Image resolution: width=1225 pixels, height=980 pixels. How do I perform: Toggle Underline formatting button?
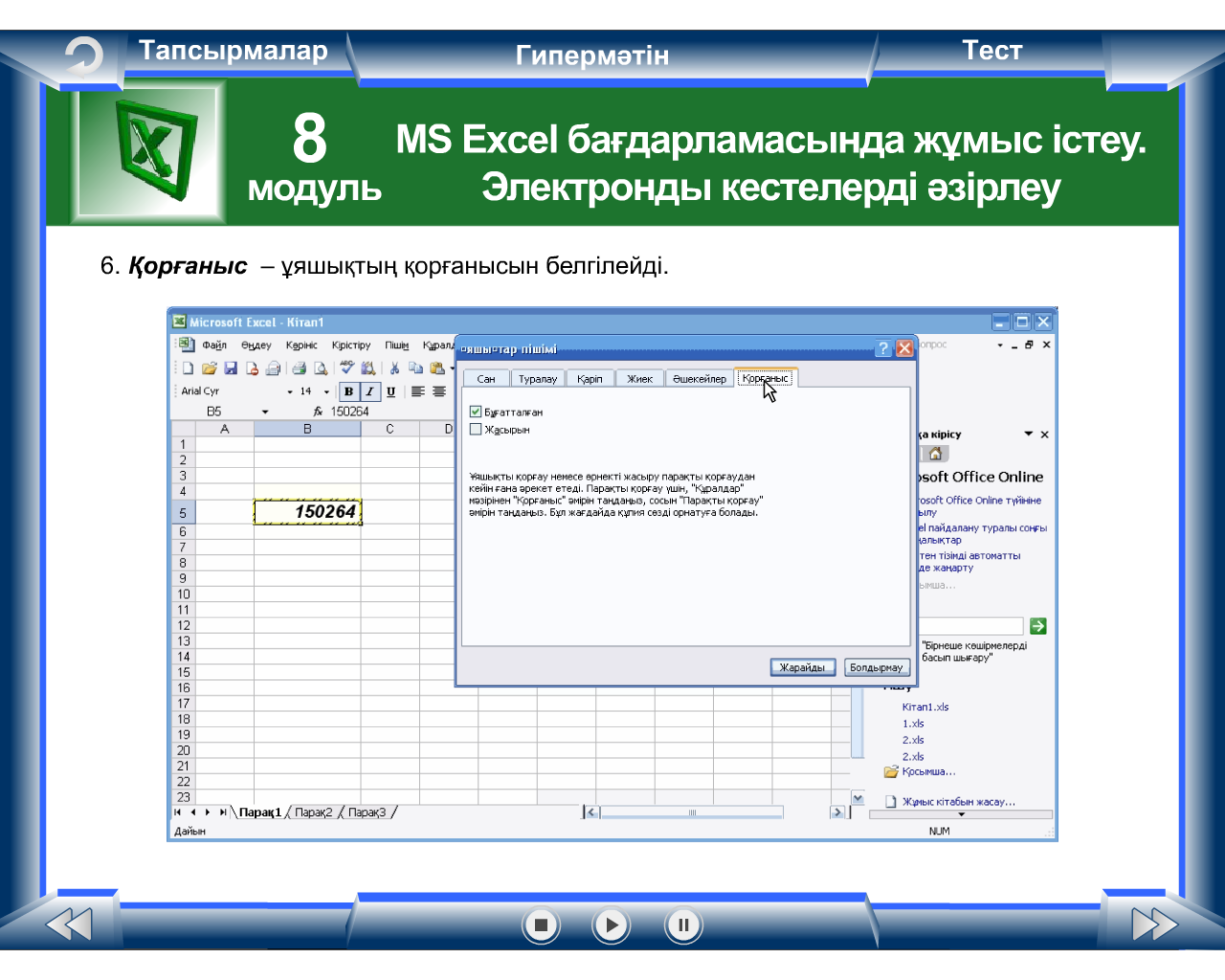tap(390, 391)
